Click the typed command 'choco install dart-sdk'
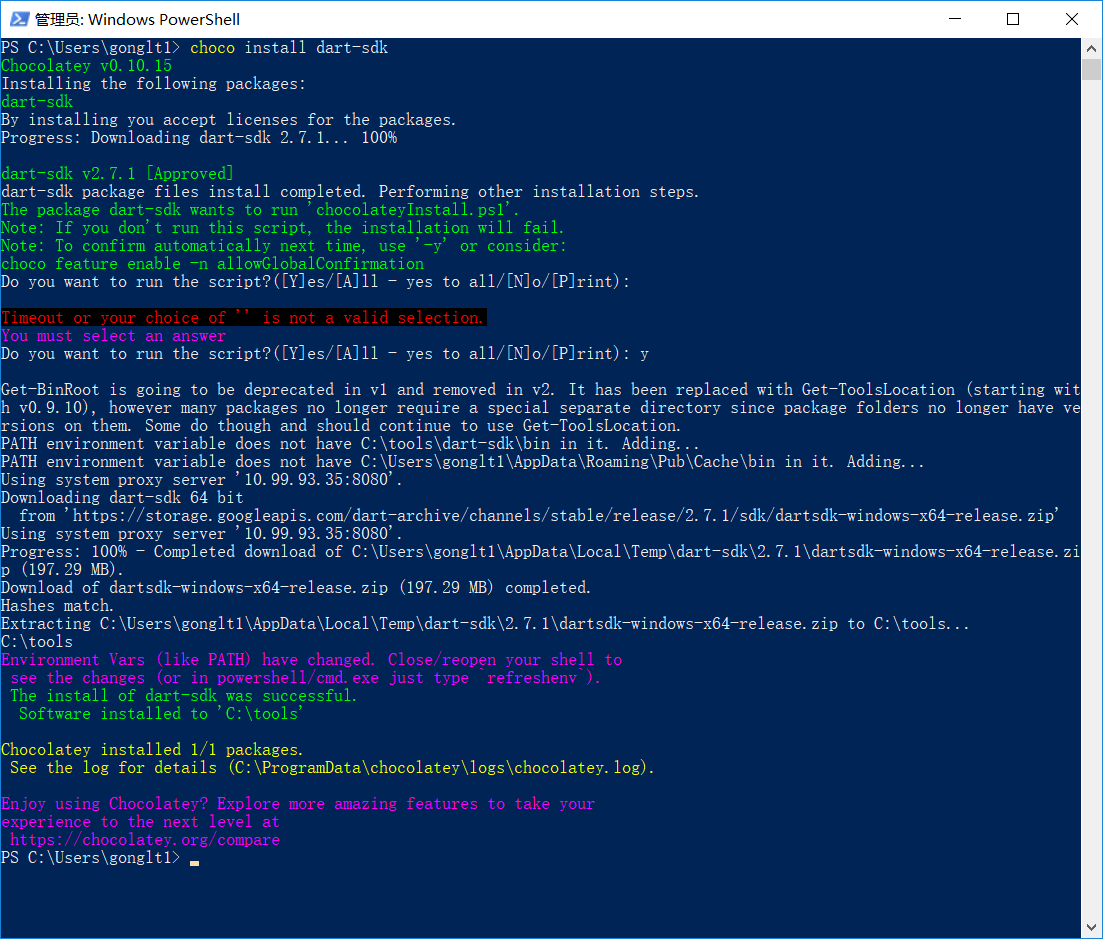Viewport: 1103px width, 939px height. click(289, 48)
